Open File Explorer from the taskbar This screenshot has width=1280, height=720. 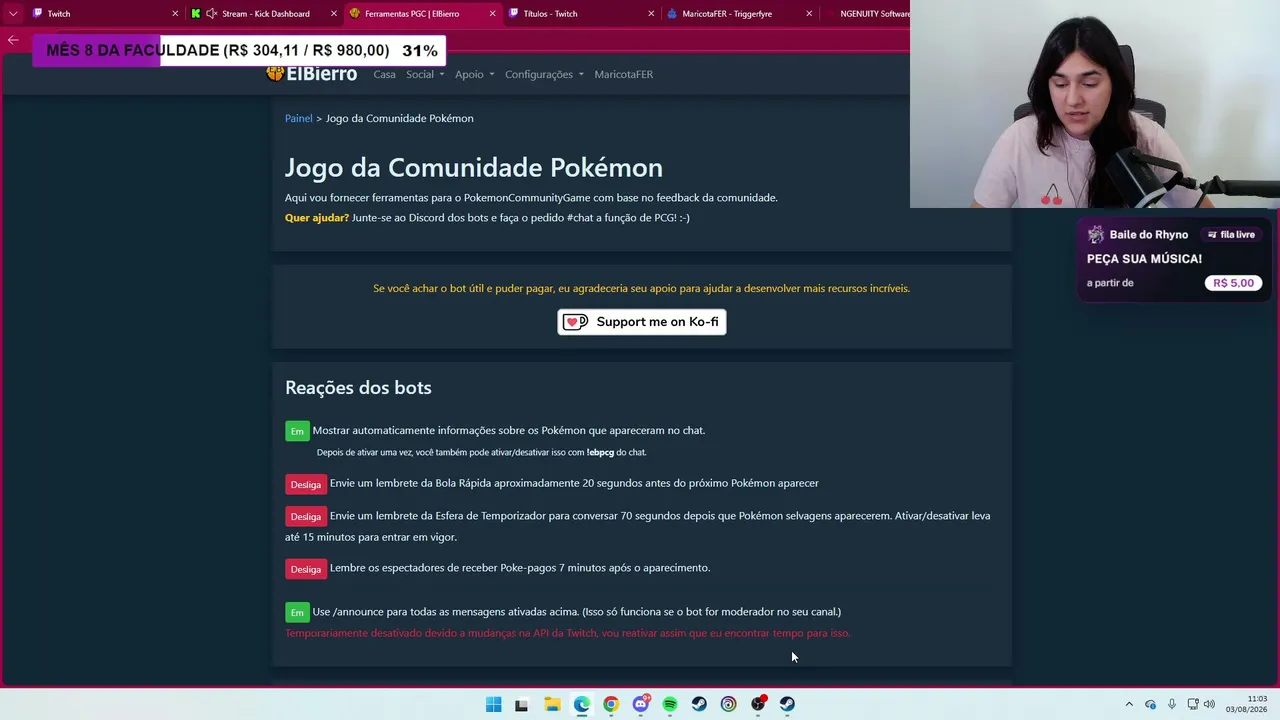552,704
